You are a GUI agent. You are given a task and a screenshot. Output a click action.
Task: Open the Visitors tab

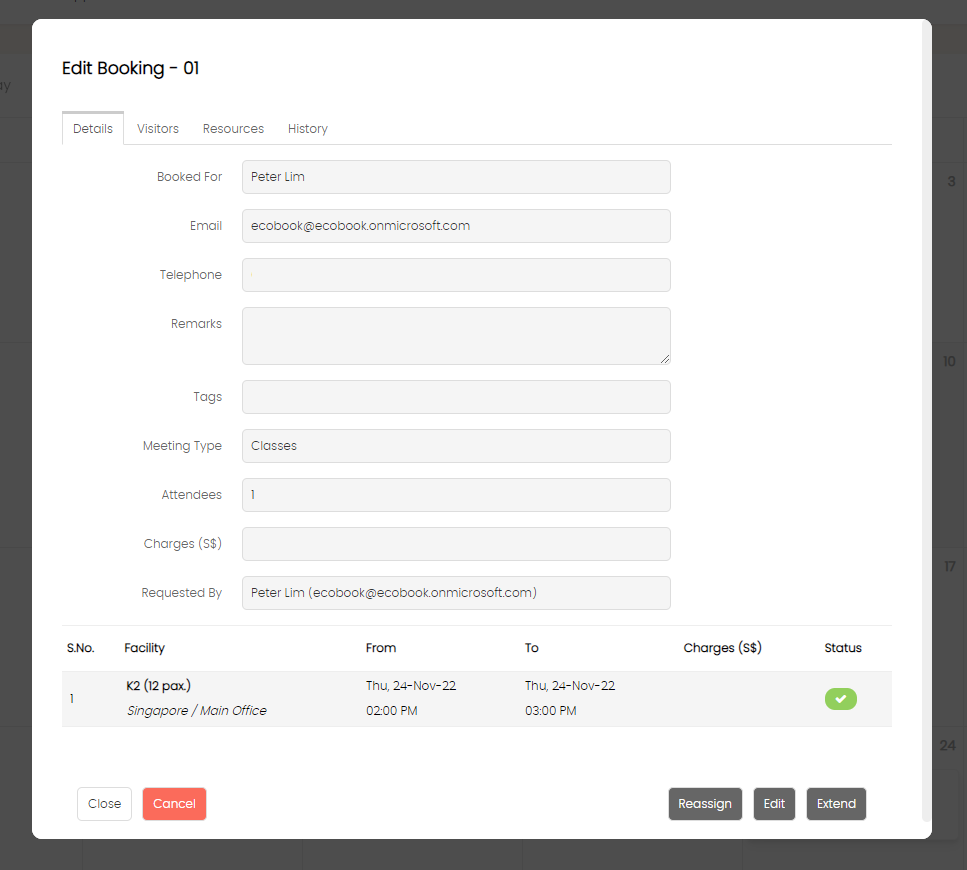158,128
